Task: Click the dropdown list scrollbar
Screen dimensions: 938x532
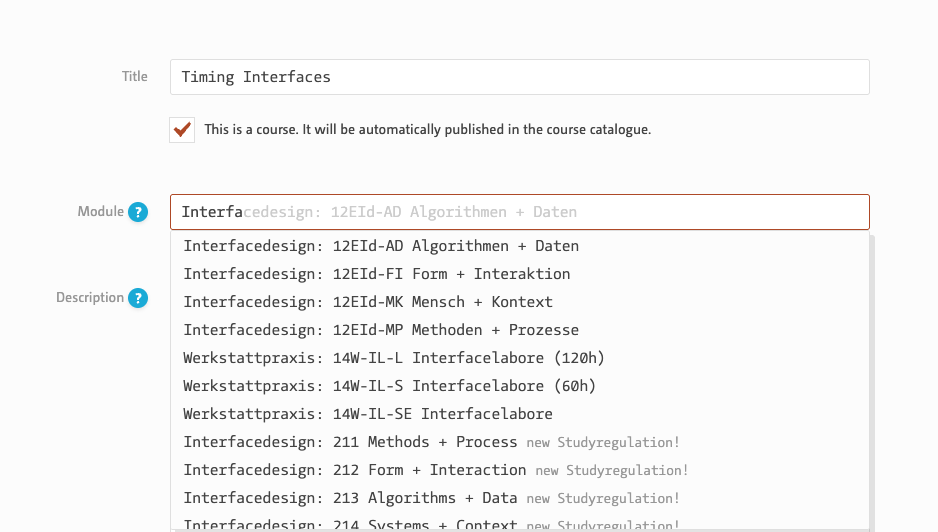Action: point(872,383)
